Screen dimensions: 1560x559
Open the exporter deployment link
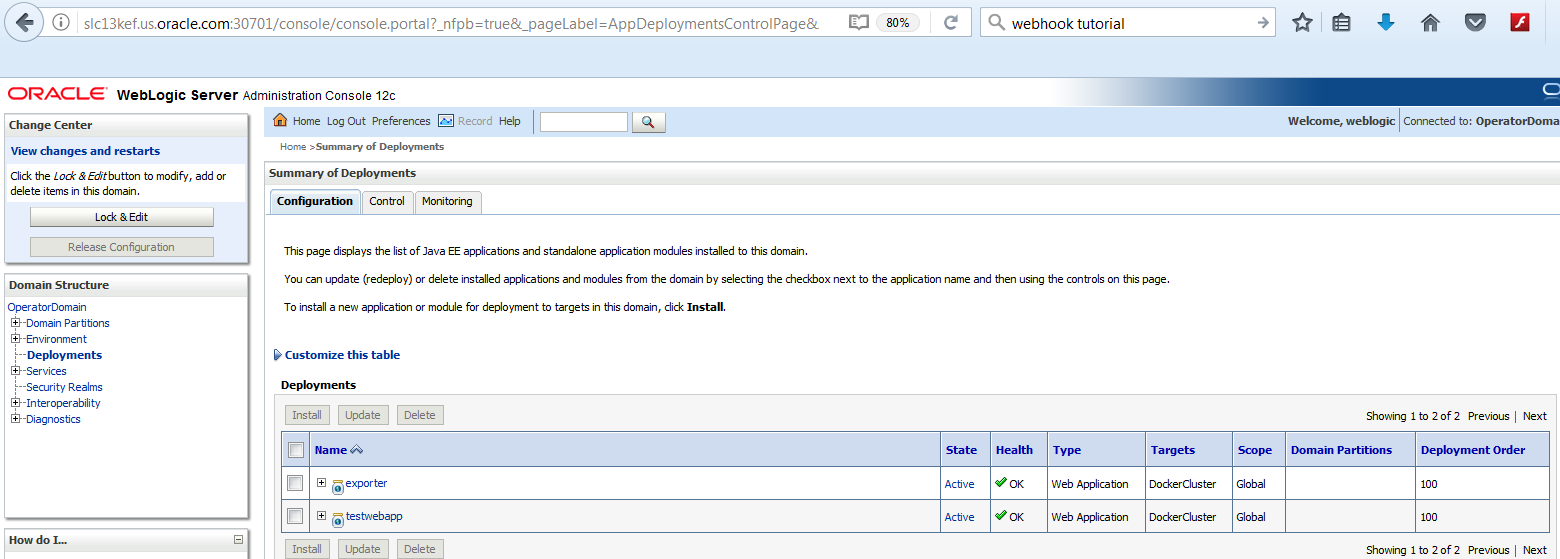coord(366,483)
